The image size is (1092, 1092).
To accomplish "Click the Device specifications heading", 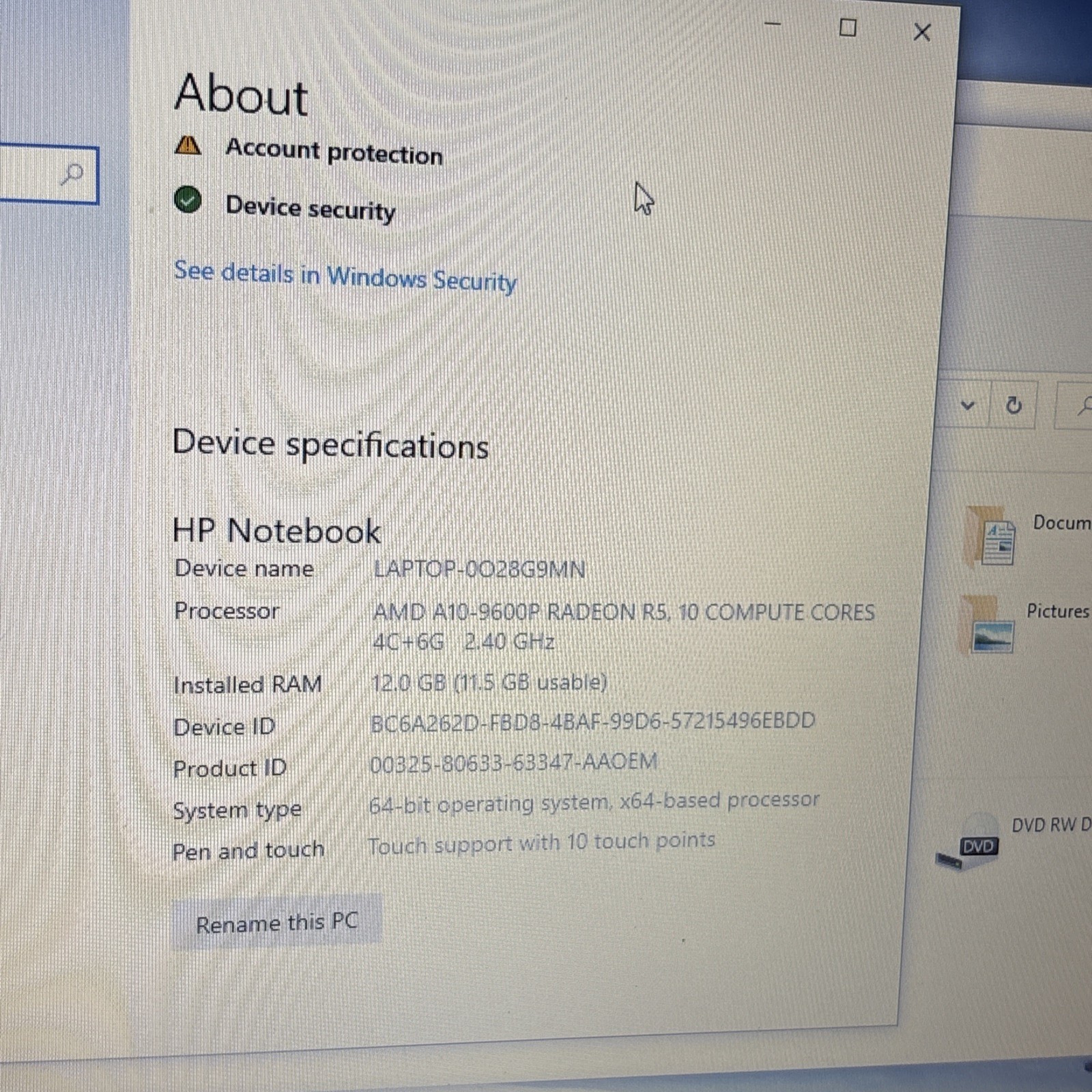I will coord(330,444).
